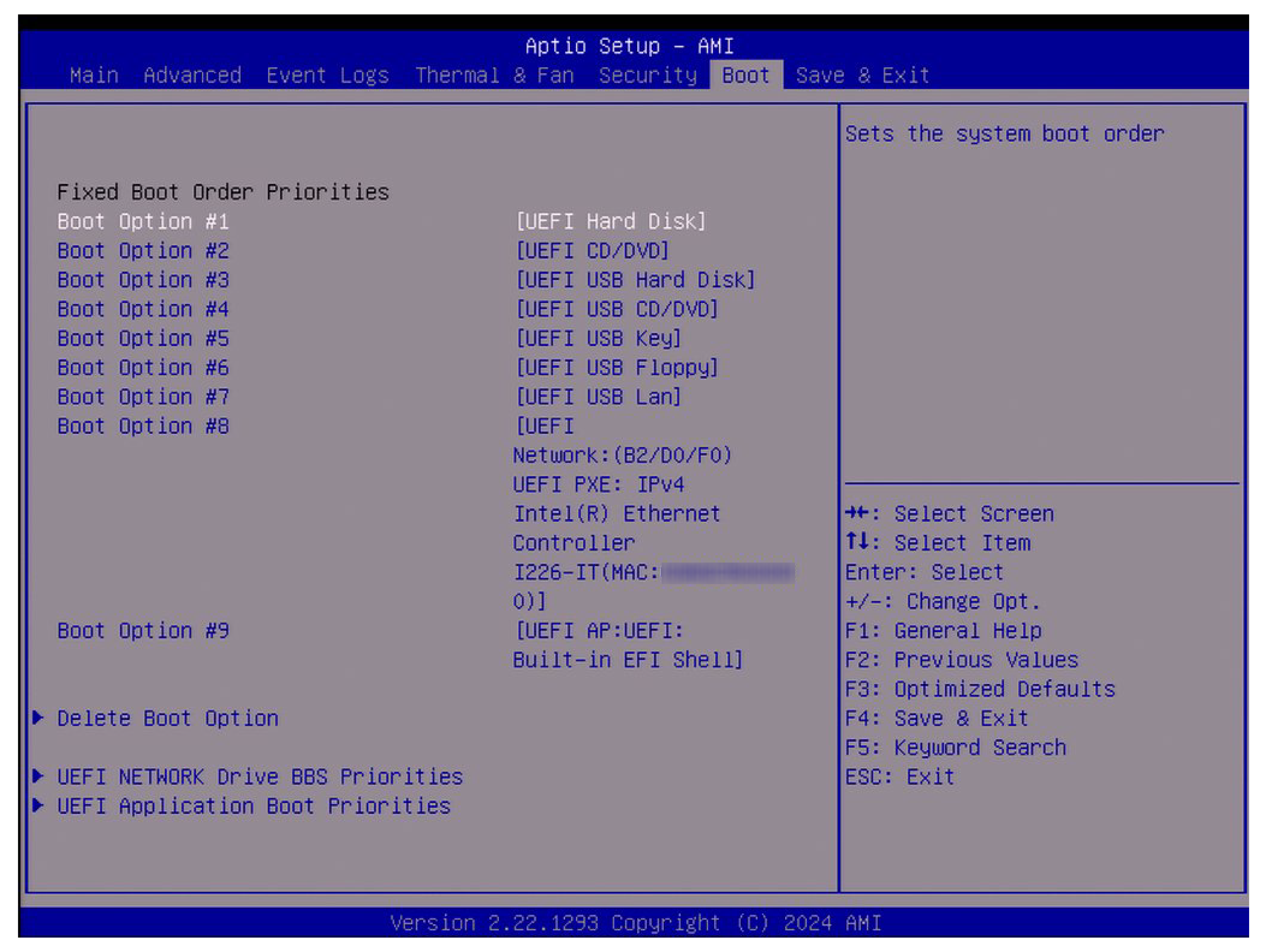Switch to Save & Exit tab
1265x952 pixels.
pyautogui.click(x=863, y=76)
